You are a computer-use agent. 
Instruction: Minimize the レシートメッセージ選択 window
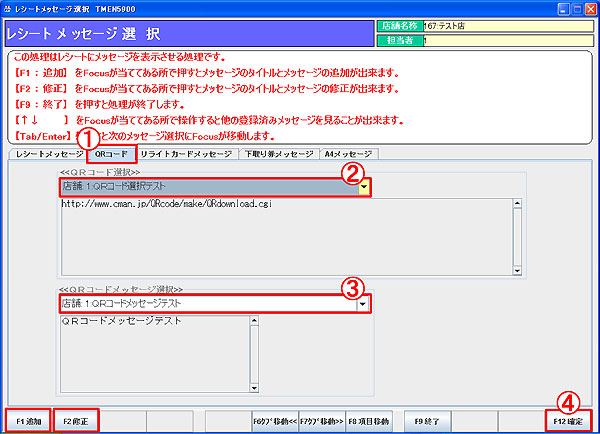pos(563,9)
